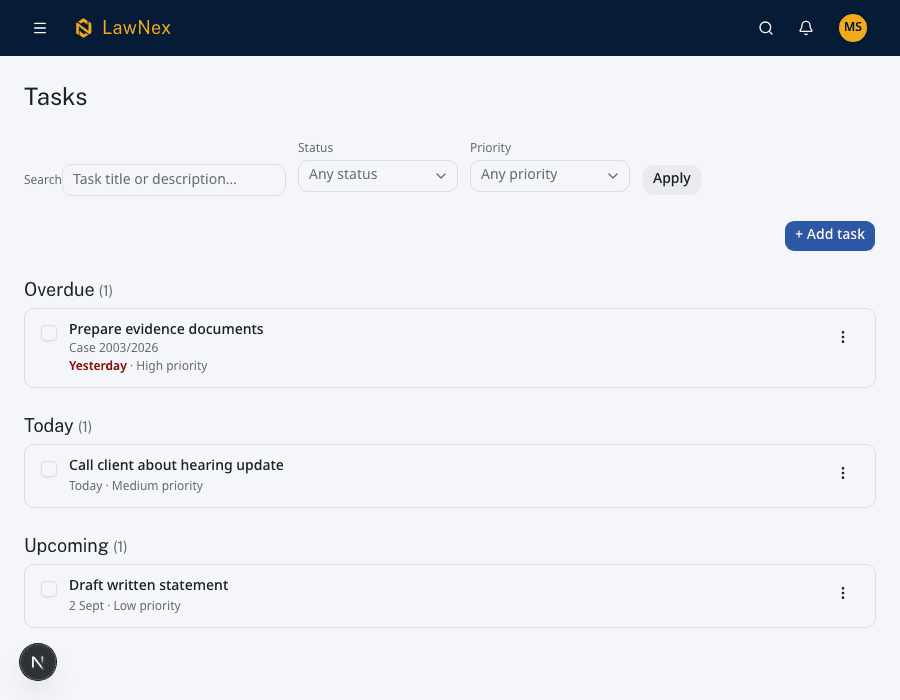The height and width of the screenshot is (700, 900).
Task: Click the Status filter label
Action: (315, 147)
